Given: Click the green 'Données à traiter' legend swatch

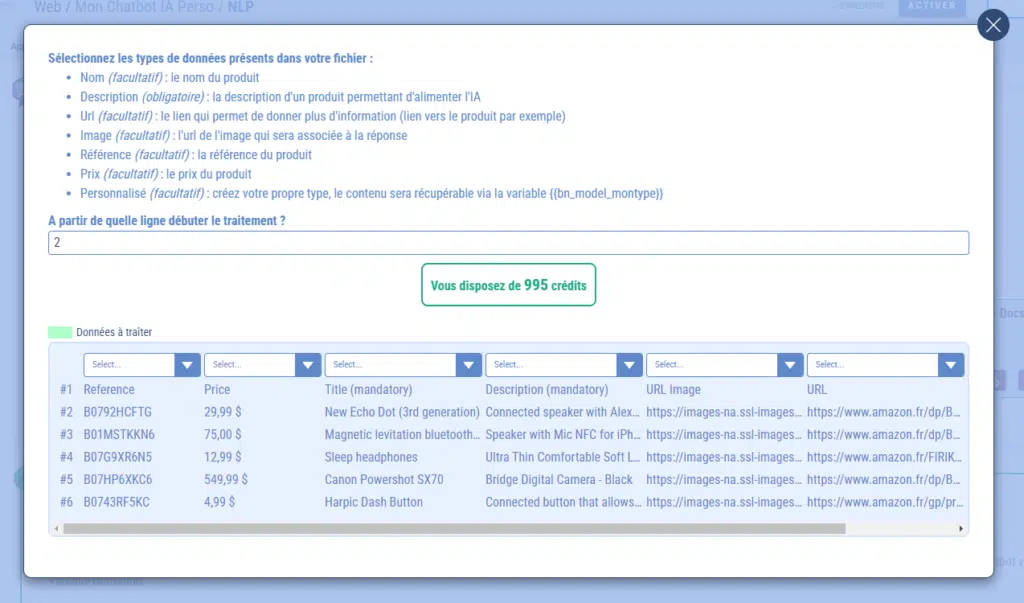Looking at the screenshot, I should pyautogui.click(x=60, y=332).
